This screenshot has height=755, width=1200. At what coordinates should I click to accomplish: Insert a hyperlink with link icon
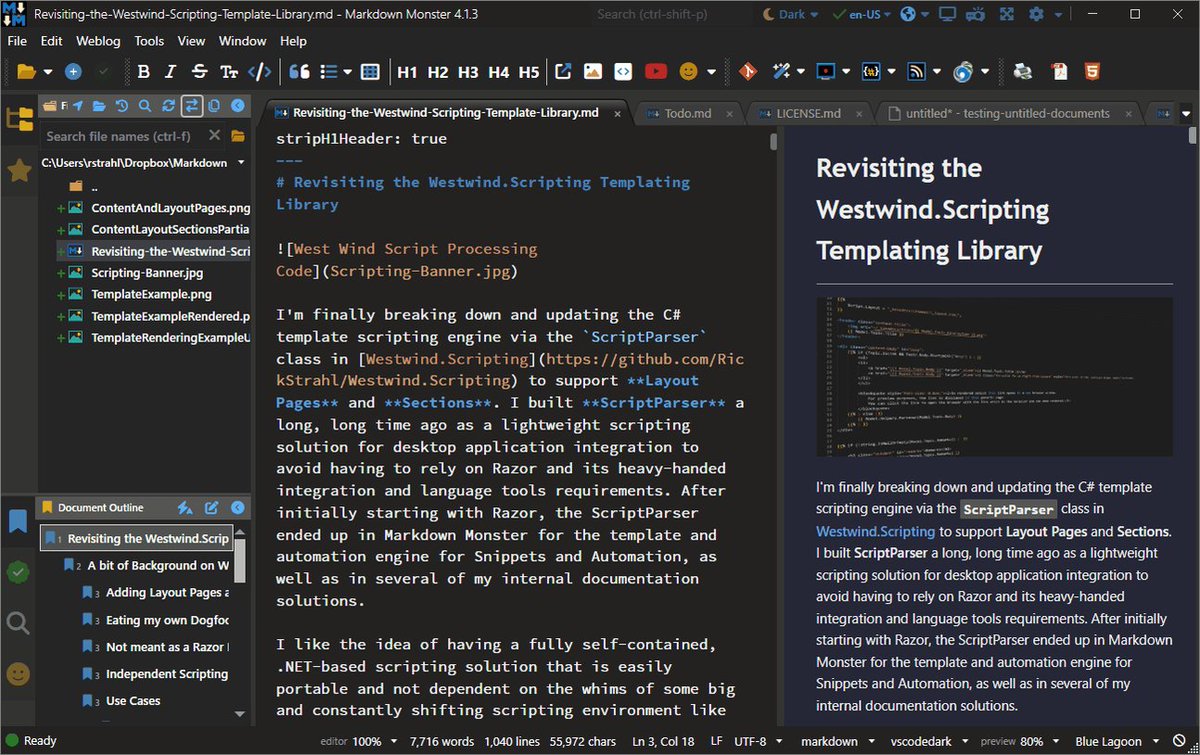point(563,72)
